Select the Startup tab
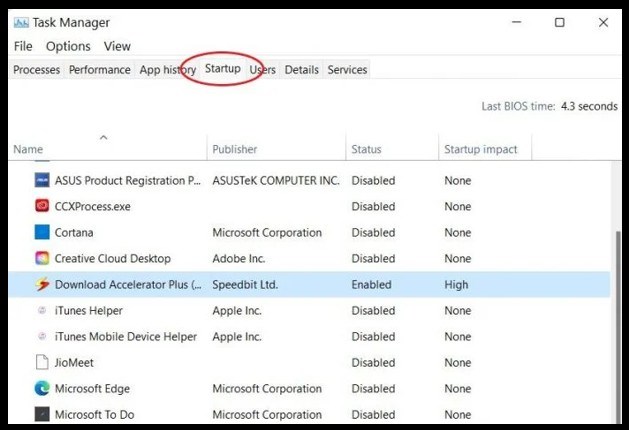 [223, 69]
